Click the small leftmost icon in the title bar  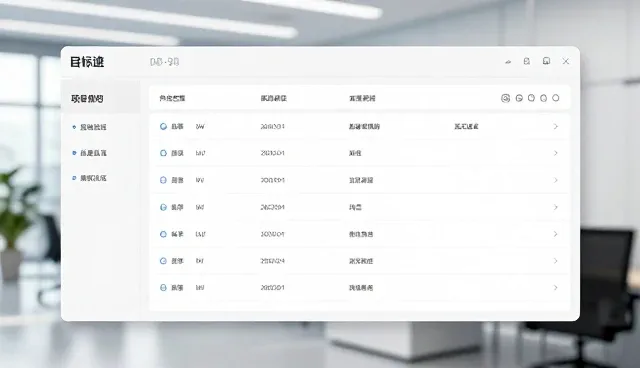[x=508, y=62]
